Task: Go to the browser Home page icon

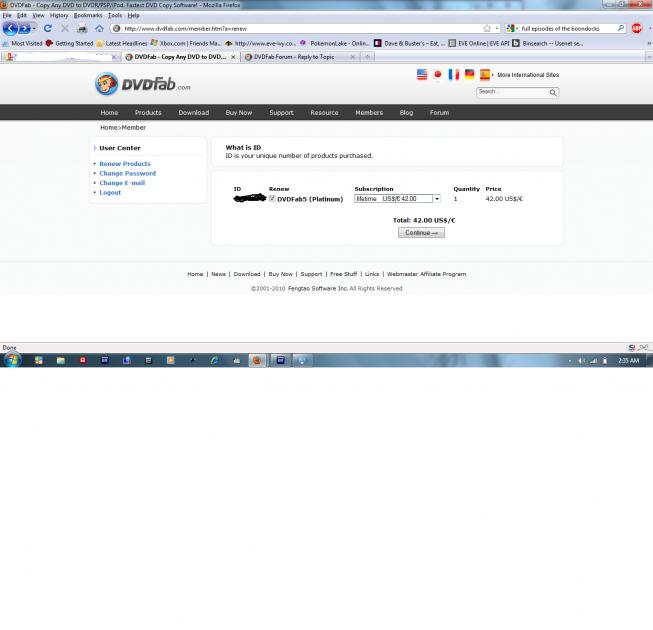Action: (99, 28)
